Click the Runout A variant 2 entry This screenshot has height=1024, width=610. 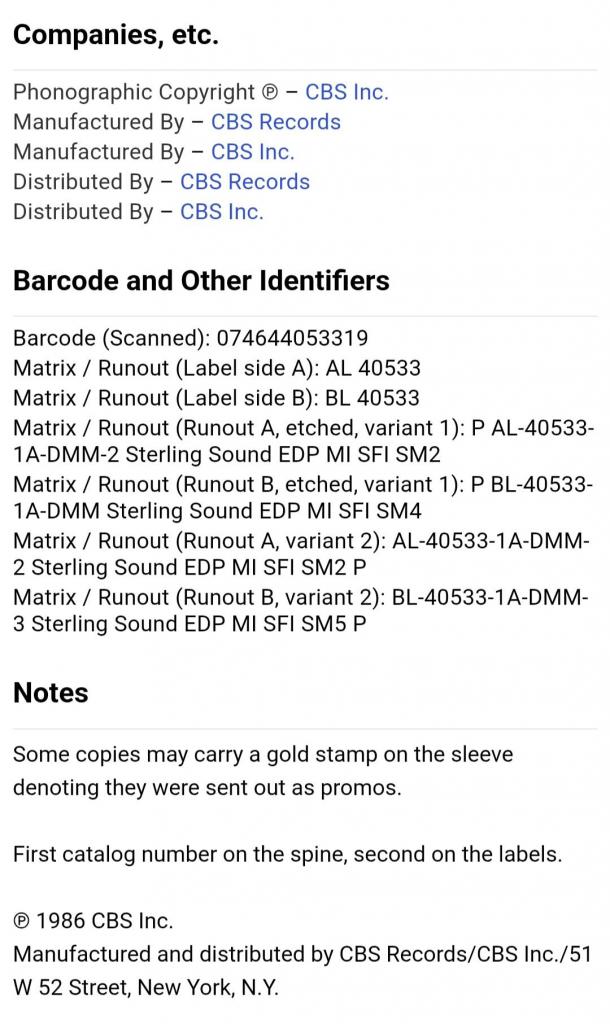303,556
